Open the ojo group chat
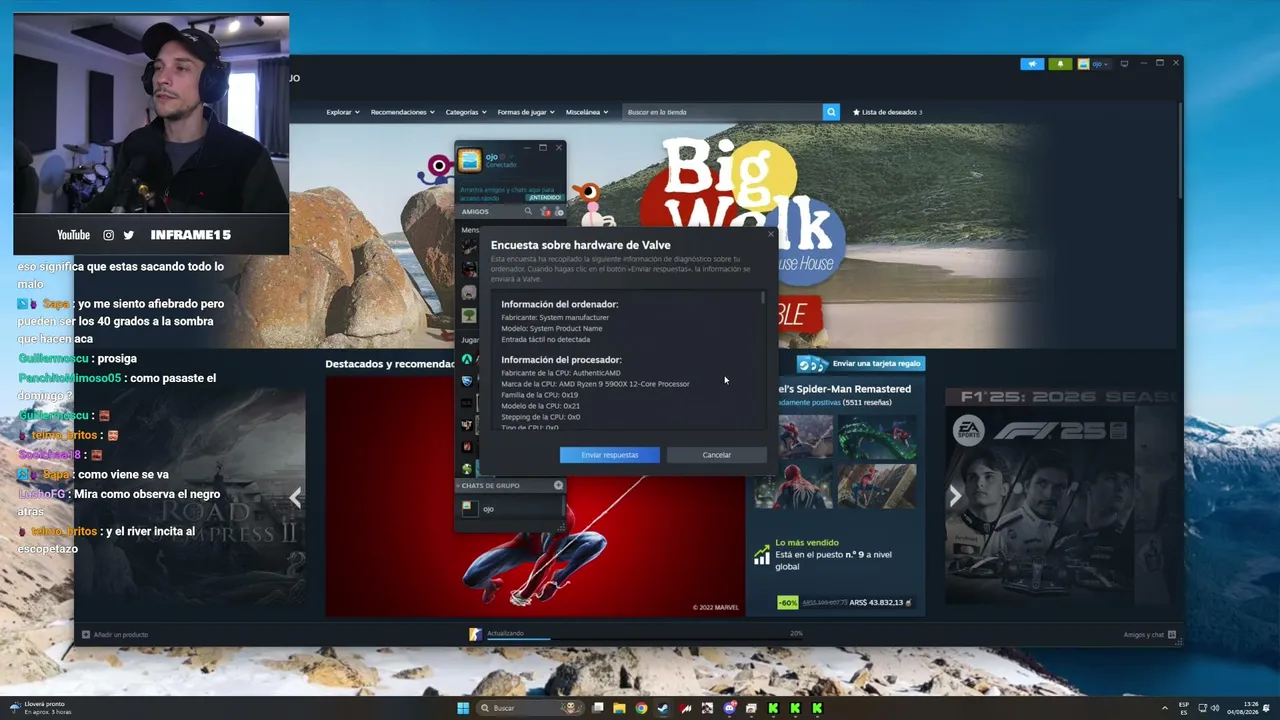 (x=510, y=508)
